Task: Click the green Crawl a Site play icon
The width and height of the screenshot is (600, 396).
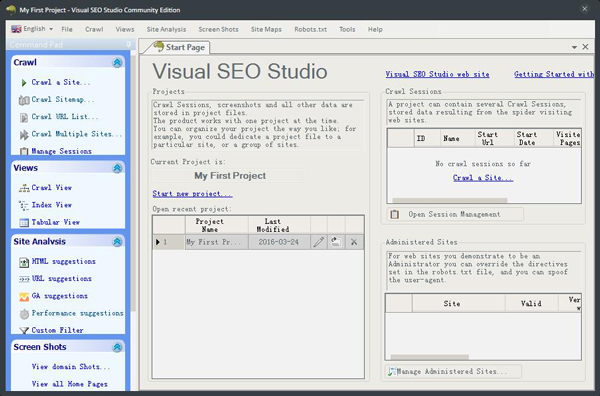Action: click(x=24, y=83)
